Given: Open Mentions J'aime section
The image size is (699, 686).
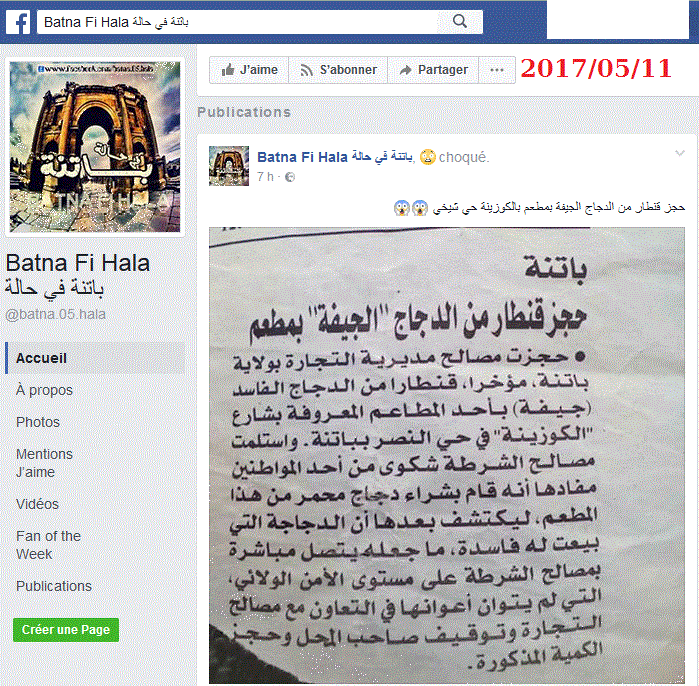Looking at the screenshot, I should (44, 463).
